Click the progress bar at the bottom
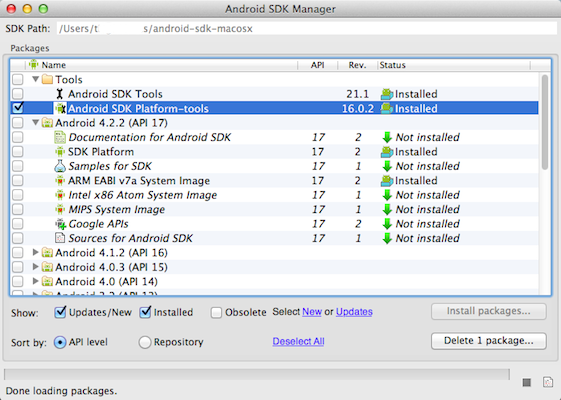This screenshot has width=561, height=400. click(x=257, y=374)
